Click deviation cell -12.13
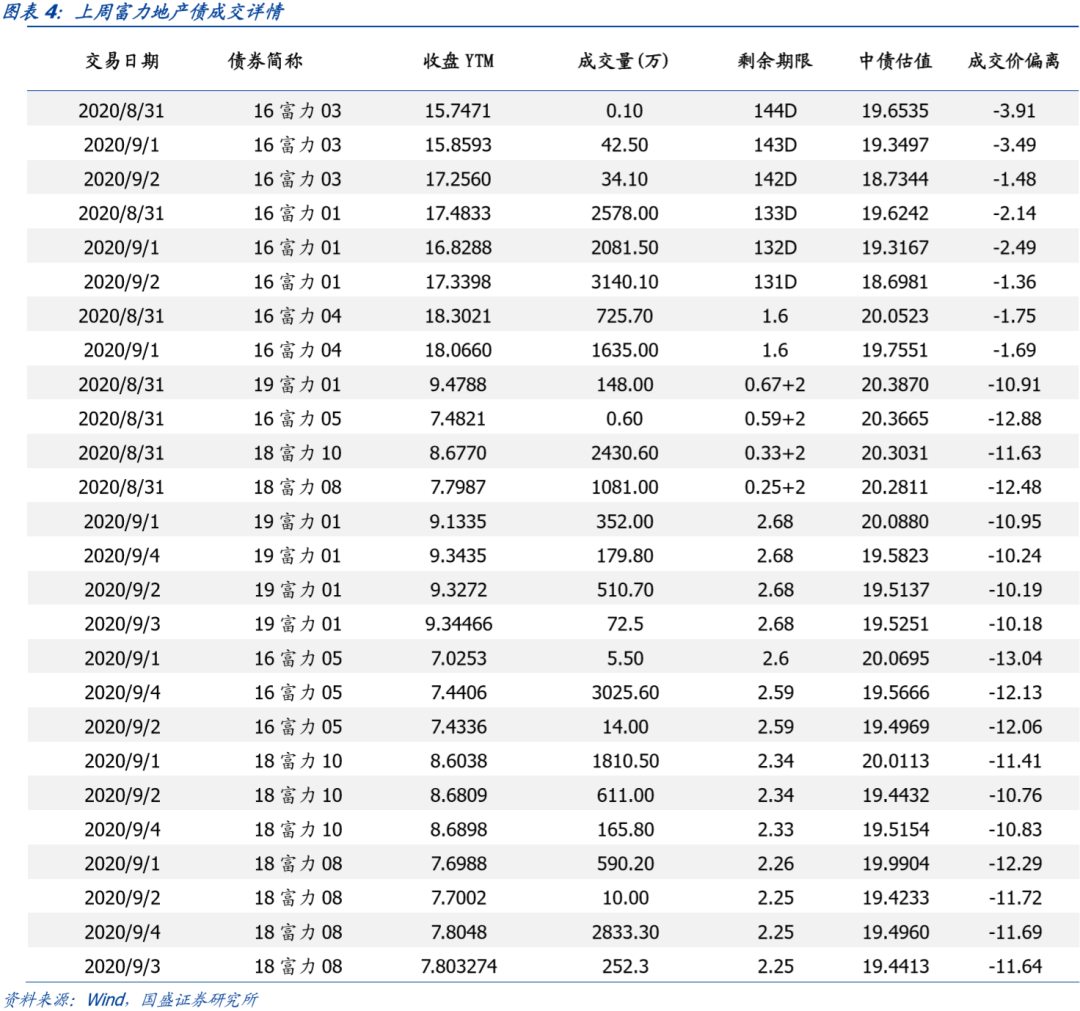1080x1011 pixels. 1015,693
